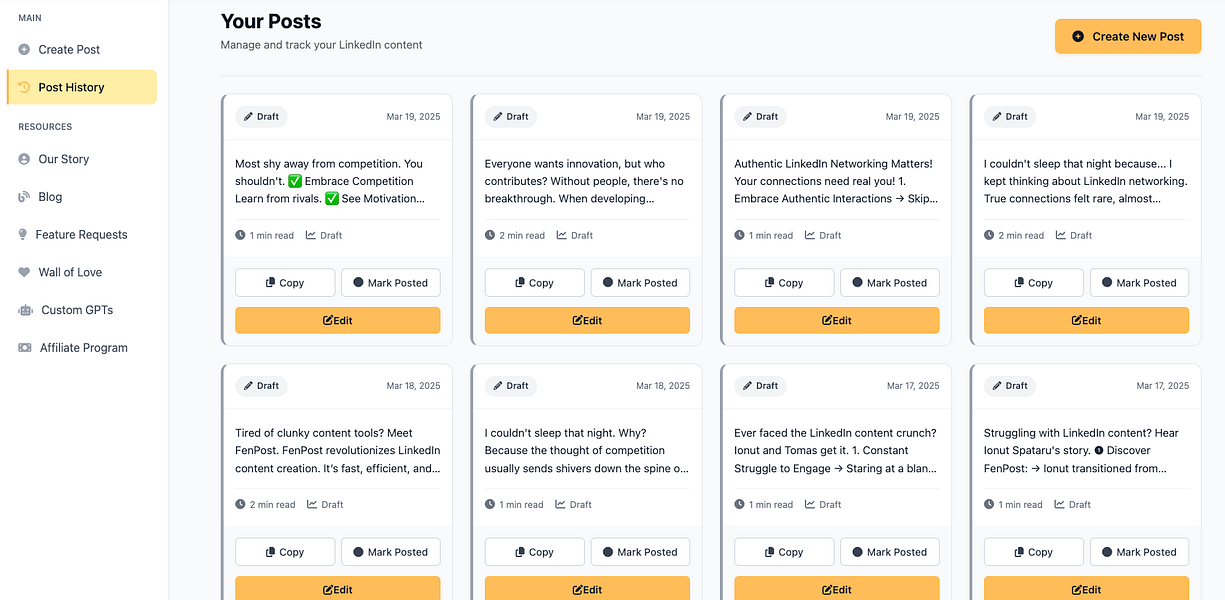1225x600 pixels.
Task: Click the Our Story person icon
Action: click(24, 159)
